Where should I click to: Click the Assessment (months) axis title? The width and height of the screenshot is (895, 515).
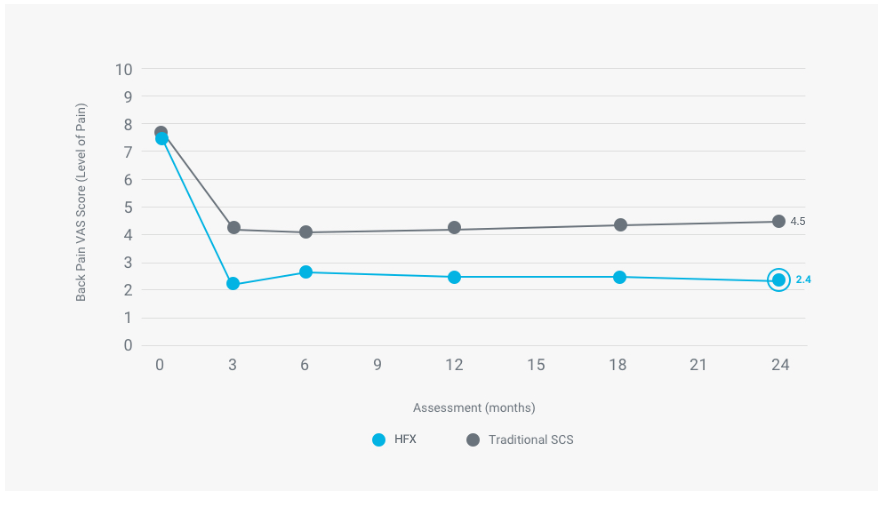(474, 408)
